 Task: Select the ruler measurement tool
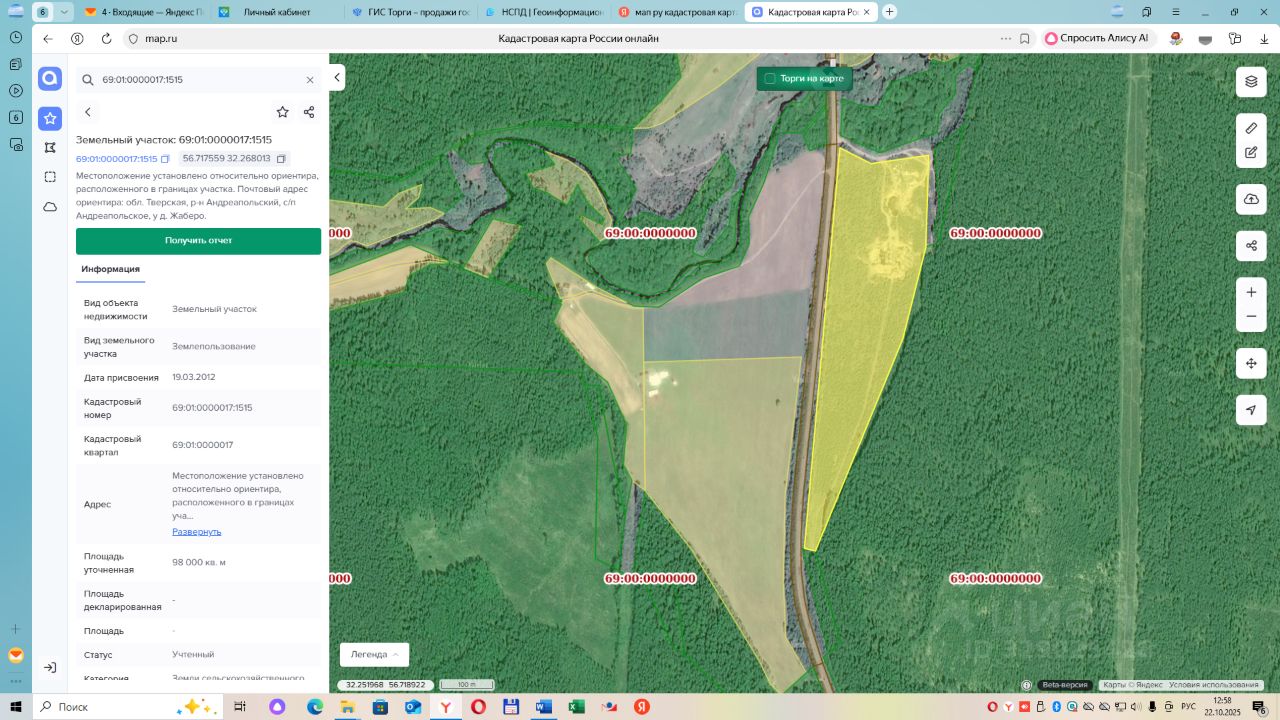click(1251, 128)
